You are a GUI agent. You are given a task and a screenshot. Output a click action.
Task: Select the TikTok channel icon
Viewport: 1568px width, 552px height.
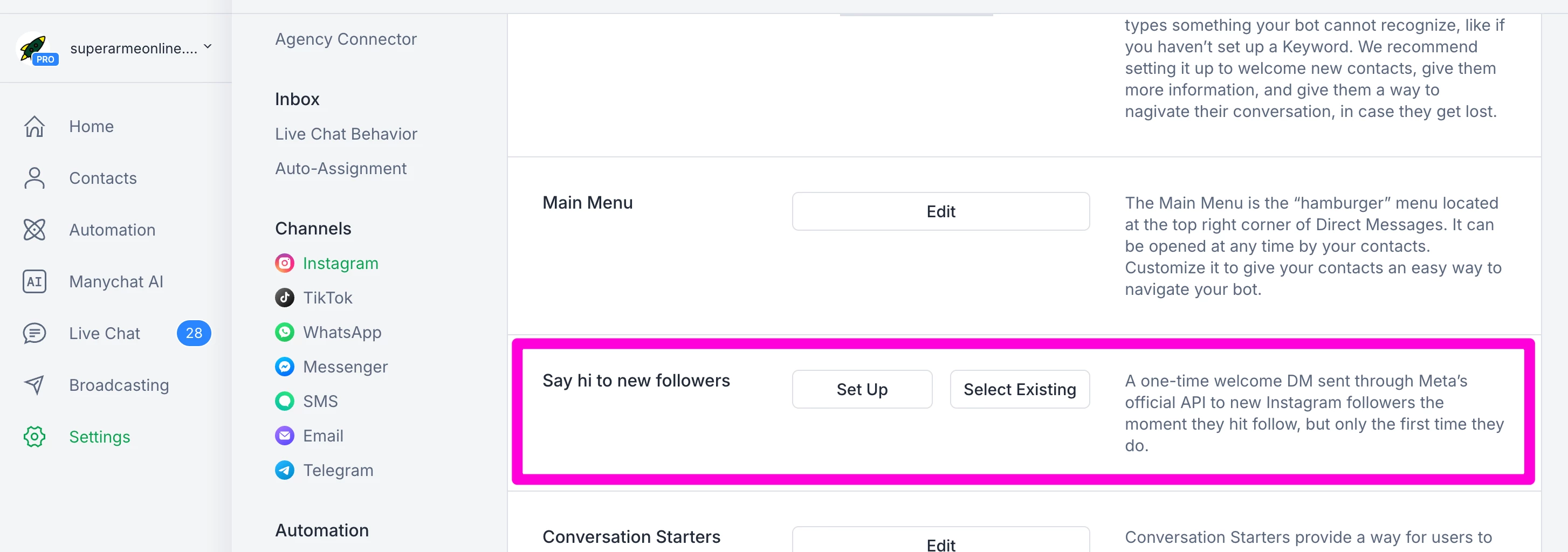tap(284, 298)
